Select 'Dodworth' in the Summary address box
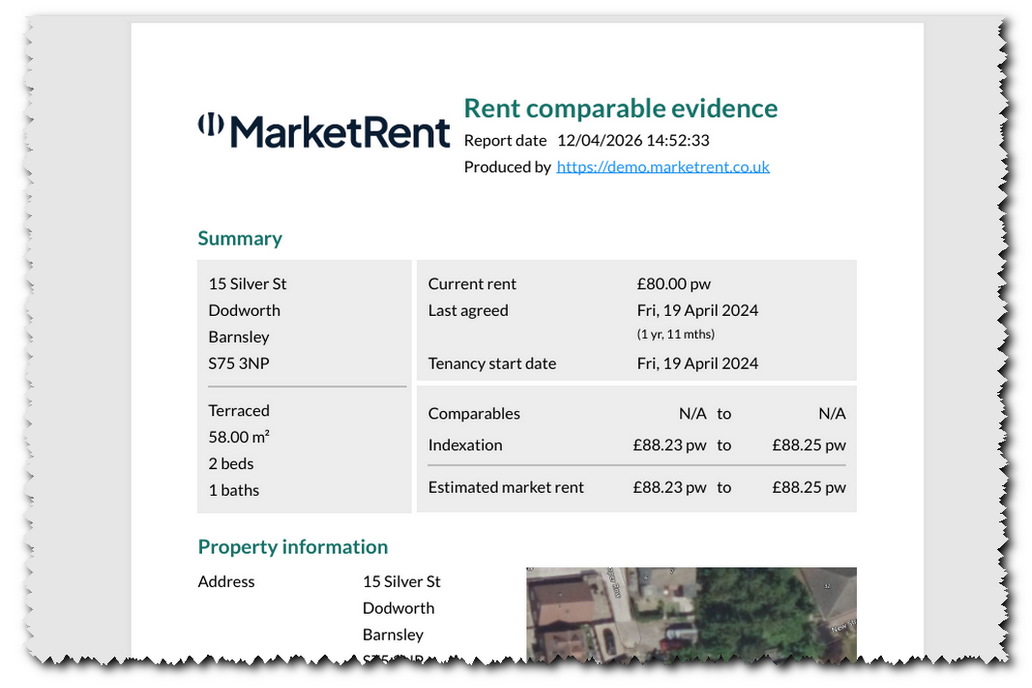Image resolution: width=1032 pixels, height=688 pixels. click(244, 310)
